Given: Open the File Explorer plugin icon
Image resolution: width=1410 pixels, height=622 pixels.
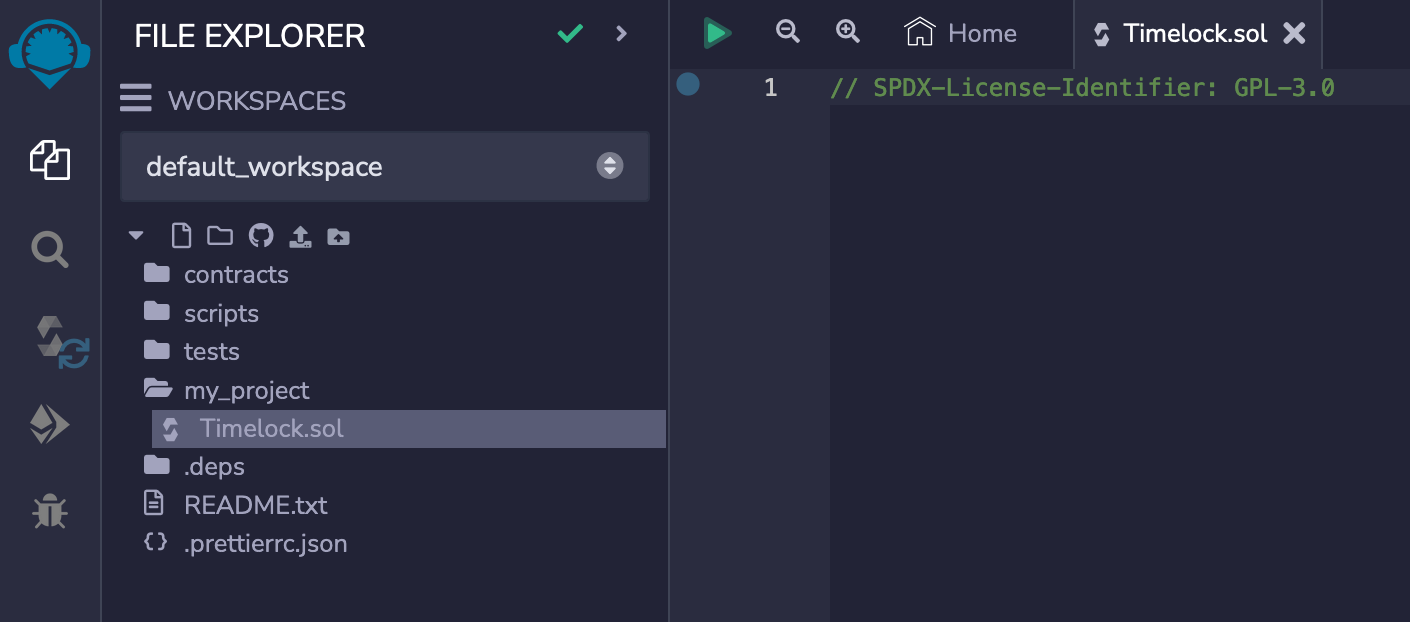Looking at the screenshot, I should pyautogui.click(x=50, y=160).
